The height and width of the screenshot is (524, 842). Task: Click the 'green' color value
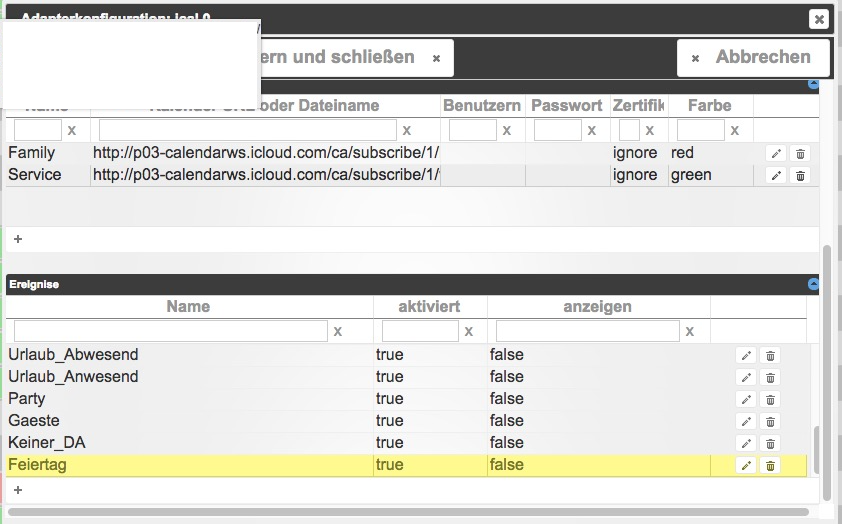click(691, 175)
